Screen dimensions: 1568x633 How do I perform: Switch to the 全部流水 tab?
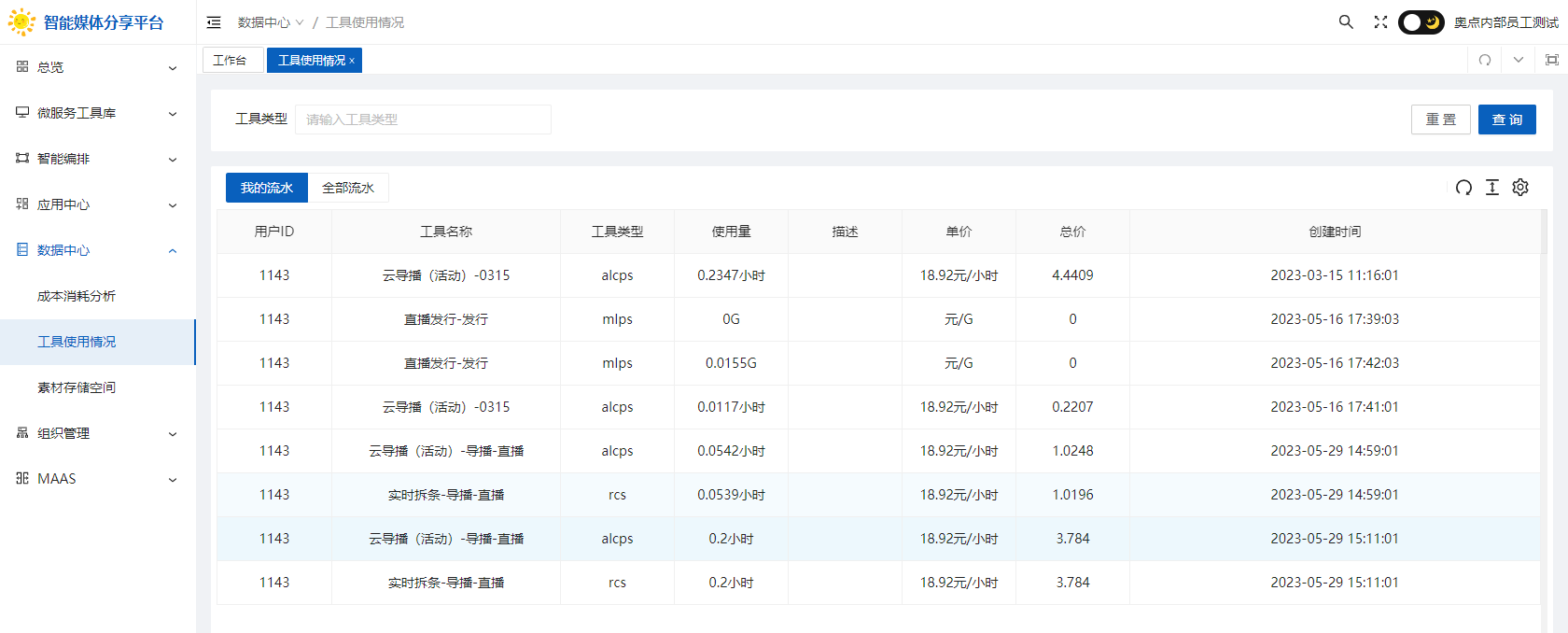(x=348, y=188)
